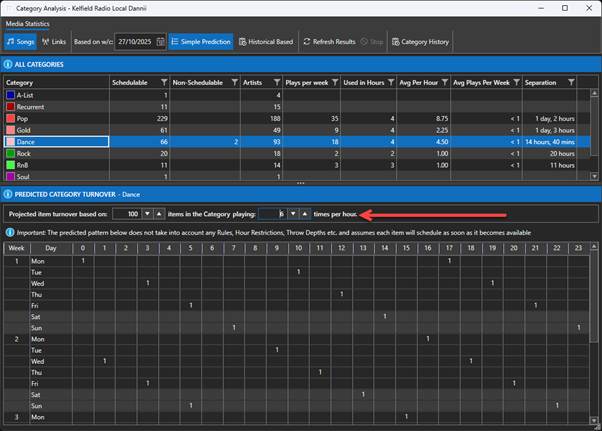
Task: Click the '1 day, 2 hours' separation cell
Action: coord(549,119)
